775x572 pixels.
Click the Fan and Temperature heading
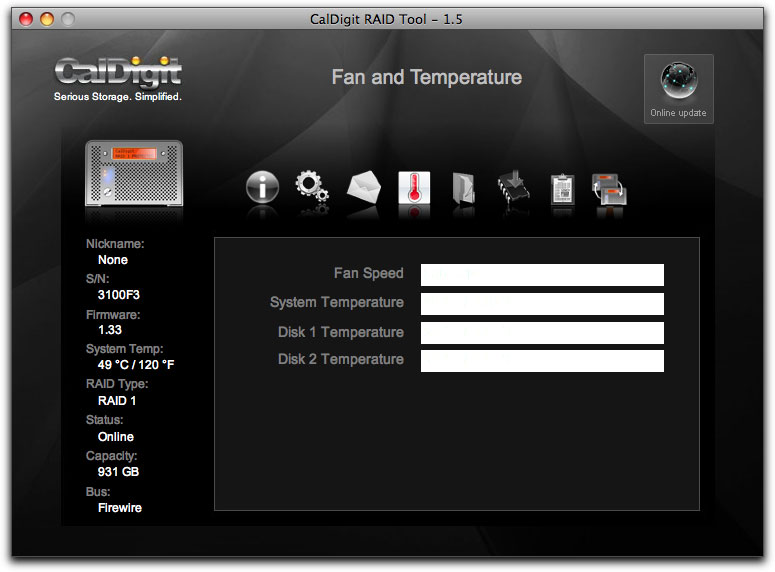[427, 77]
